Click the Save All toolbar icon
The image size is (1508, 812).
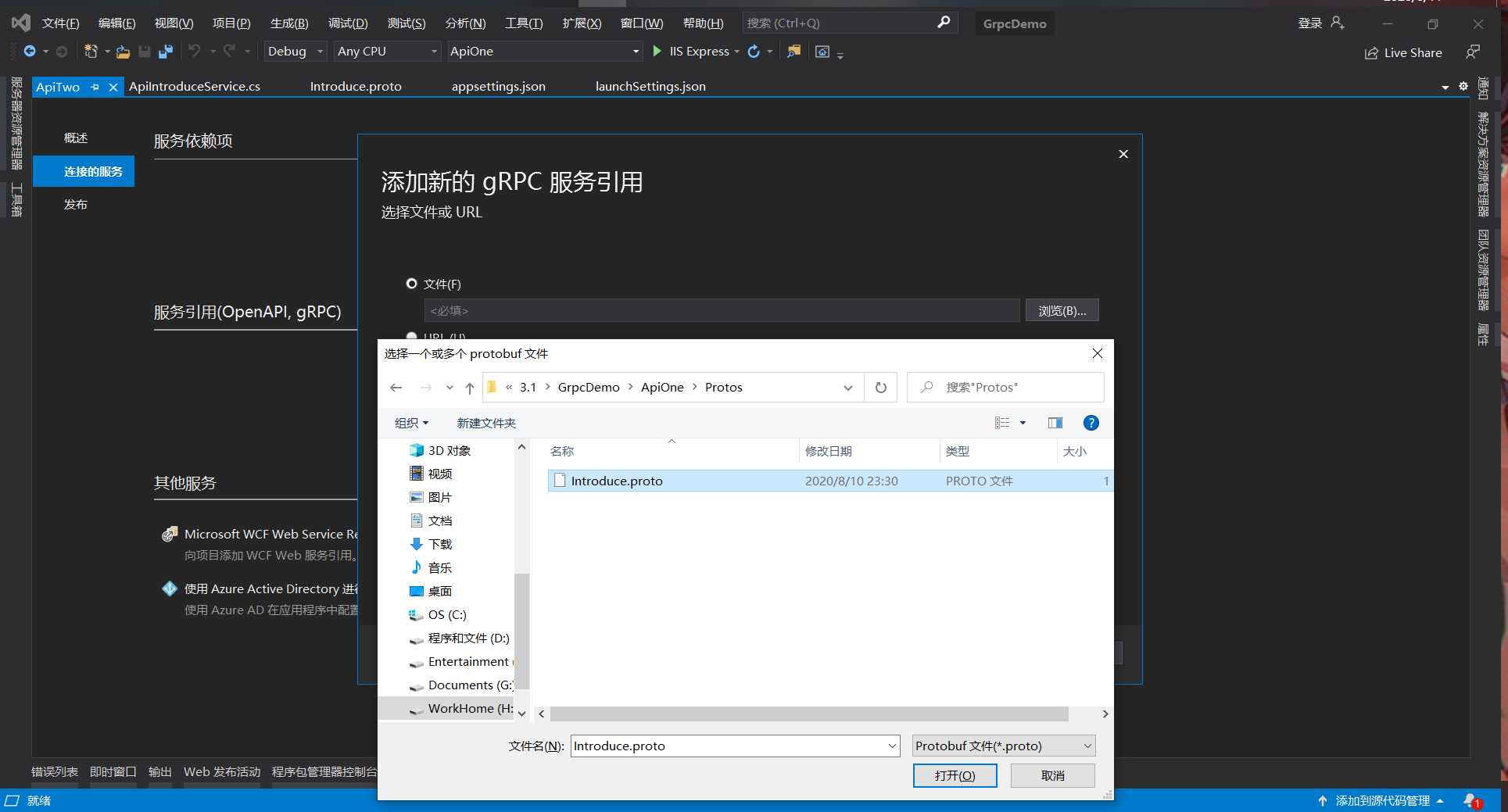pos(166,52)
